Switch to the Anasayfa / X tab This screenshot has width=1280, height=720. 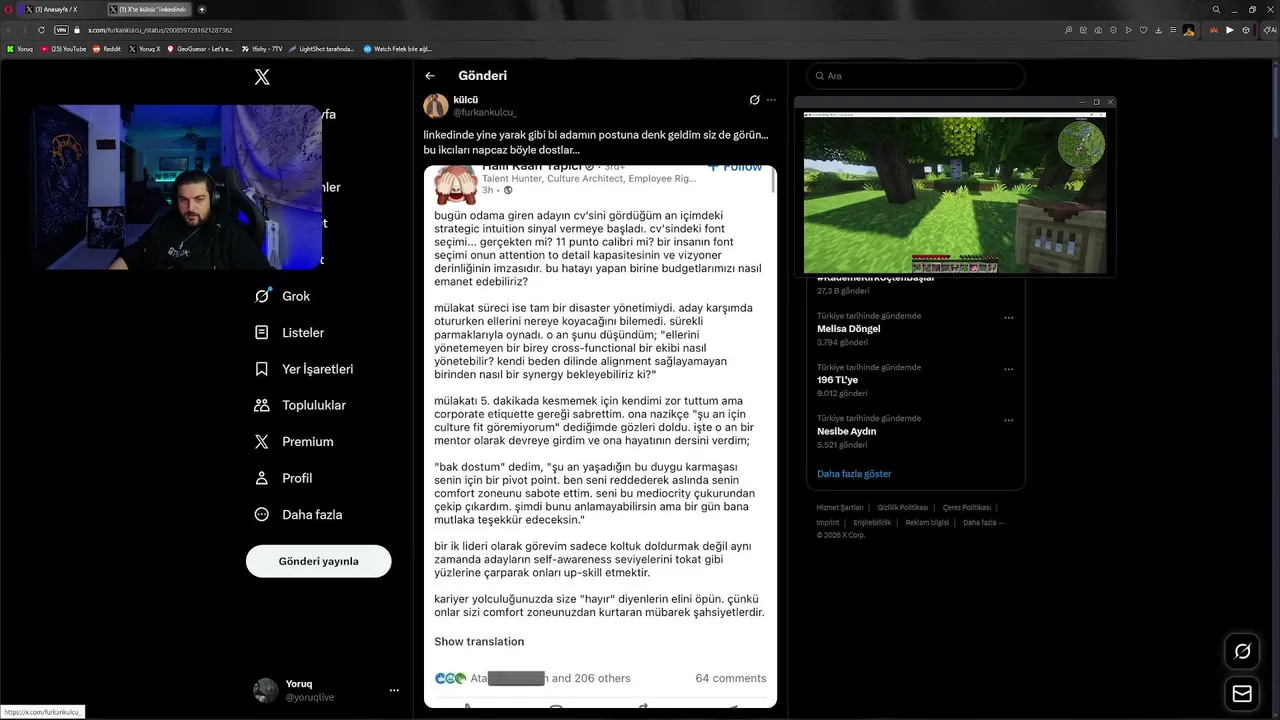[x=62, y=9]
